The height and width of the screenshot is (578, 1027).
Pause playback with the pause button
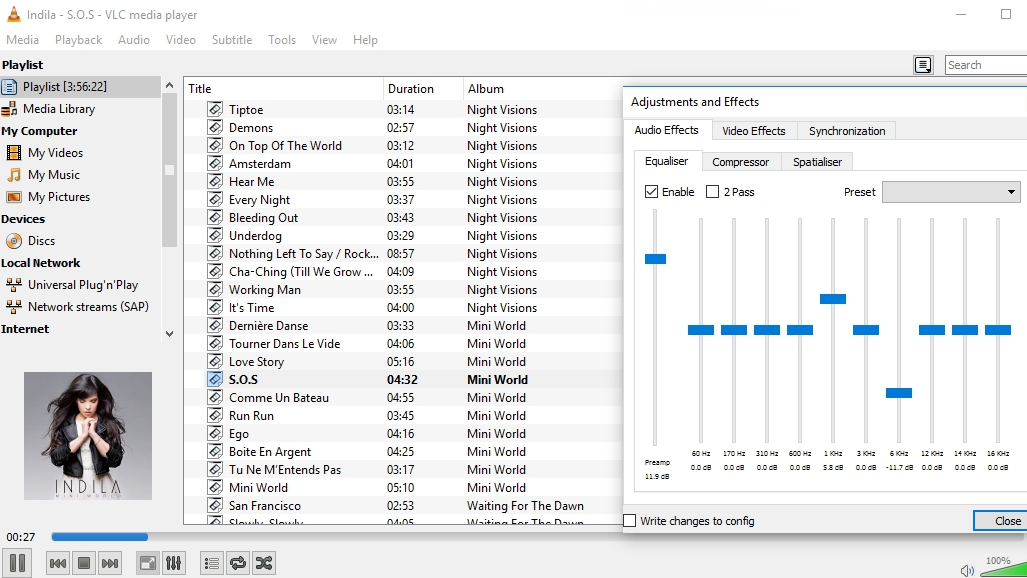point(18,563)
